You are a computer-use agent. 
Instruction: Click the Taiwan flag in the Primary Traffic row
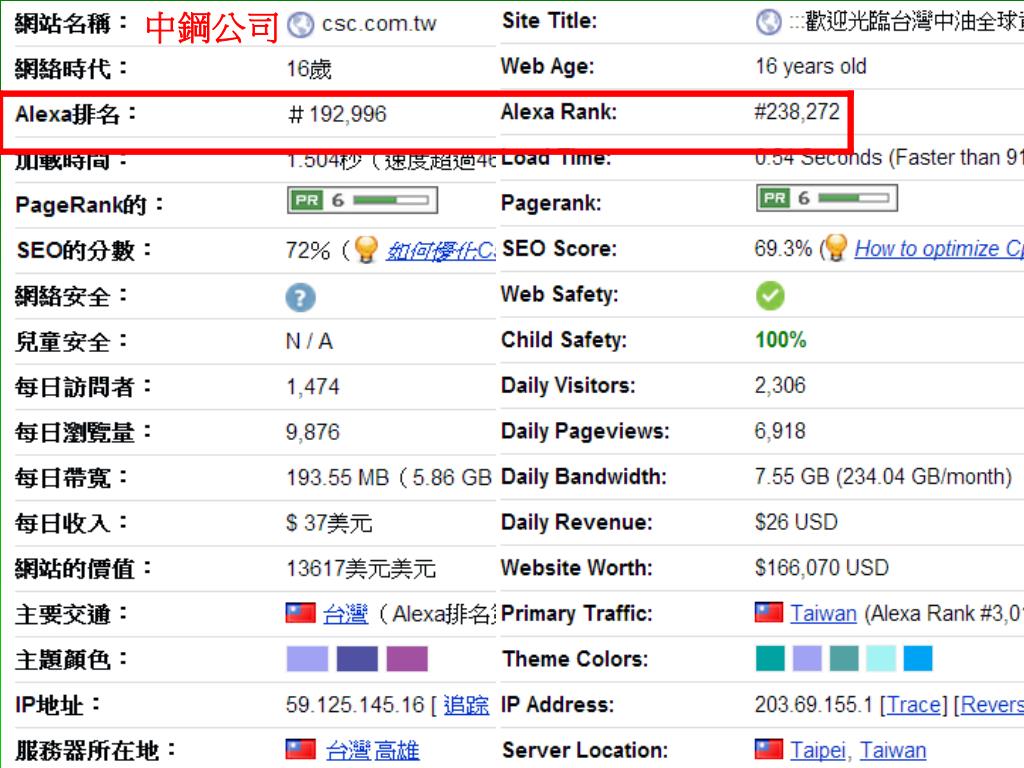[769, 612]
